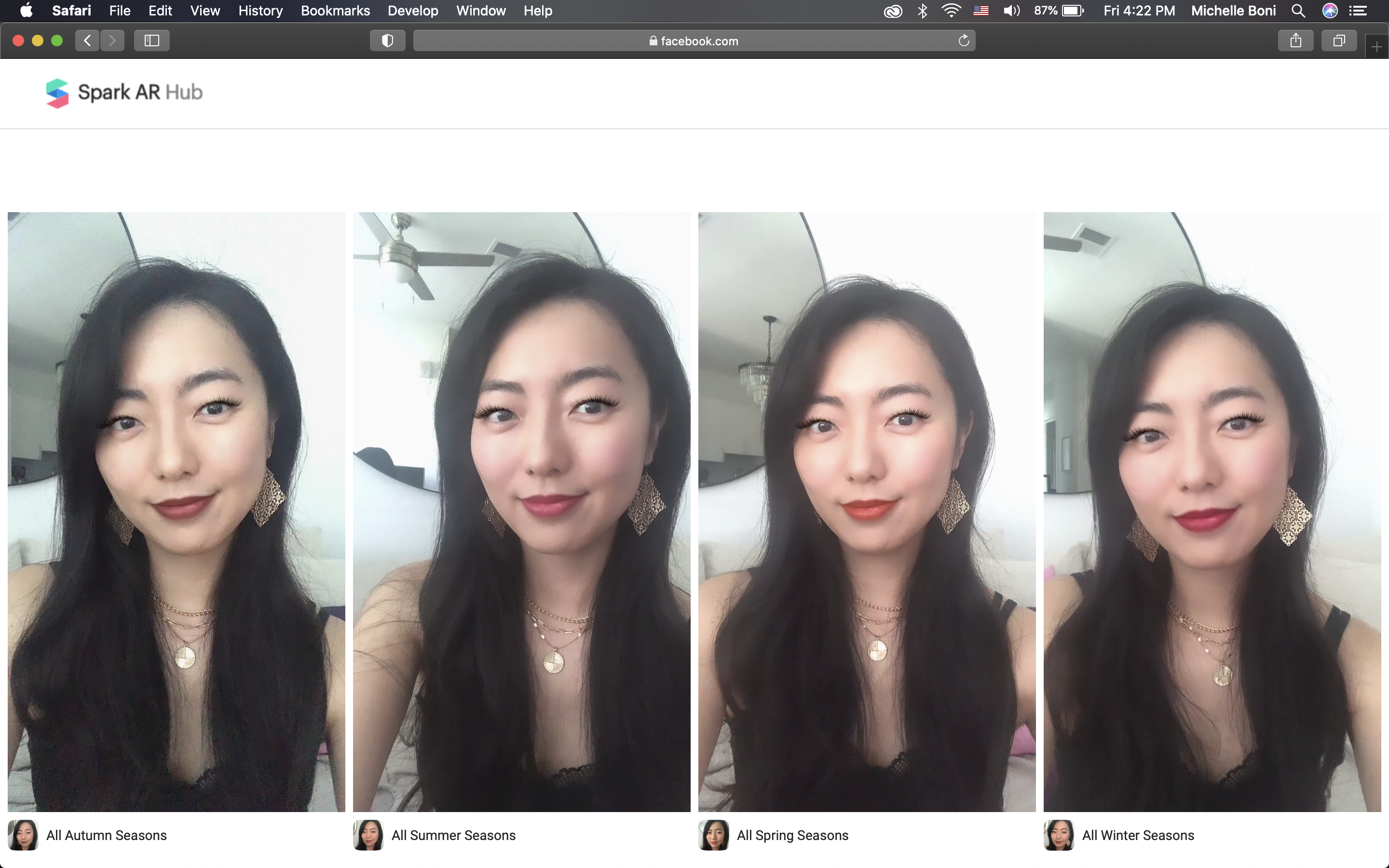Image resolution: width=1389 pixels, height=868 pixels.
Task: Toggle the Safari sidebar button
Action: click(x=151, y=41)
